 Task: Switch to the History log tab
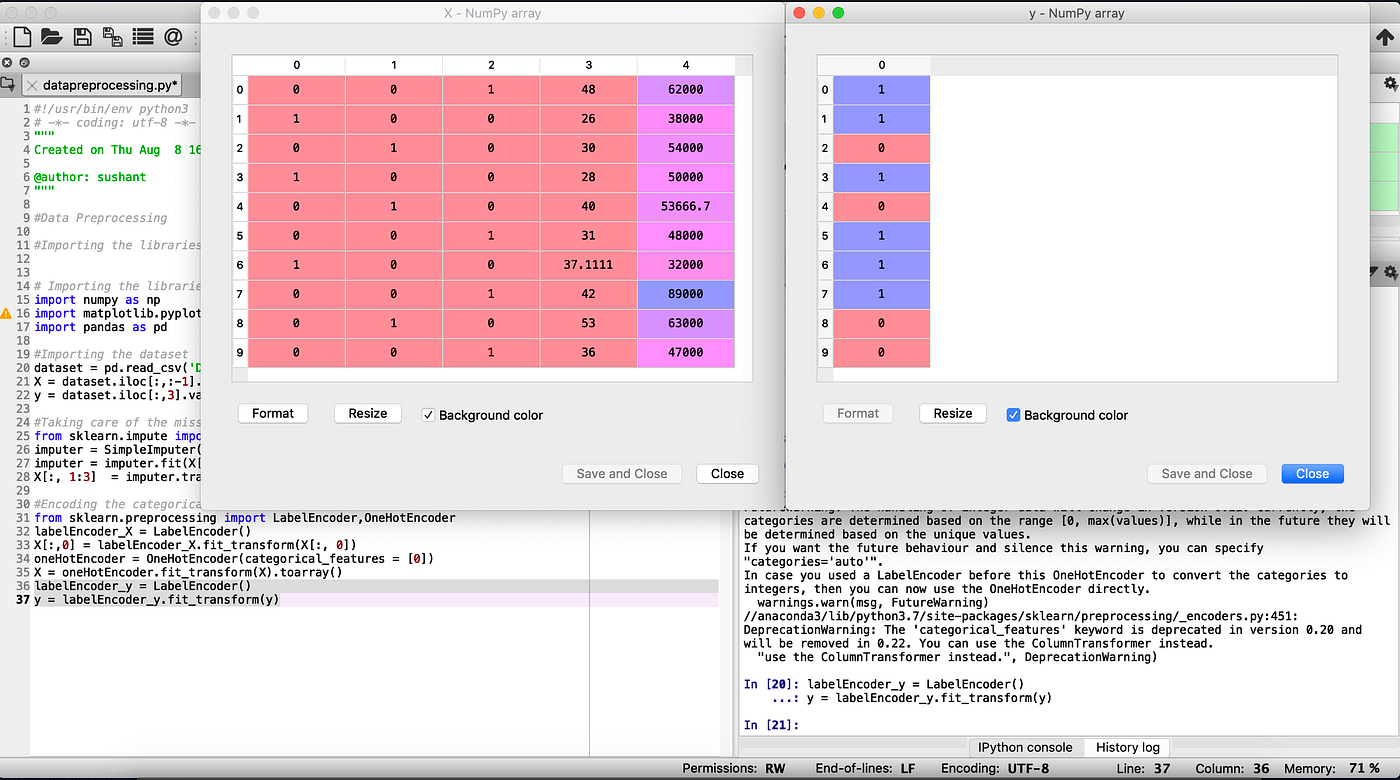[x=1126, y=747]
